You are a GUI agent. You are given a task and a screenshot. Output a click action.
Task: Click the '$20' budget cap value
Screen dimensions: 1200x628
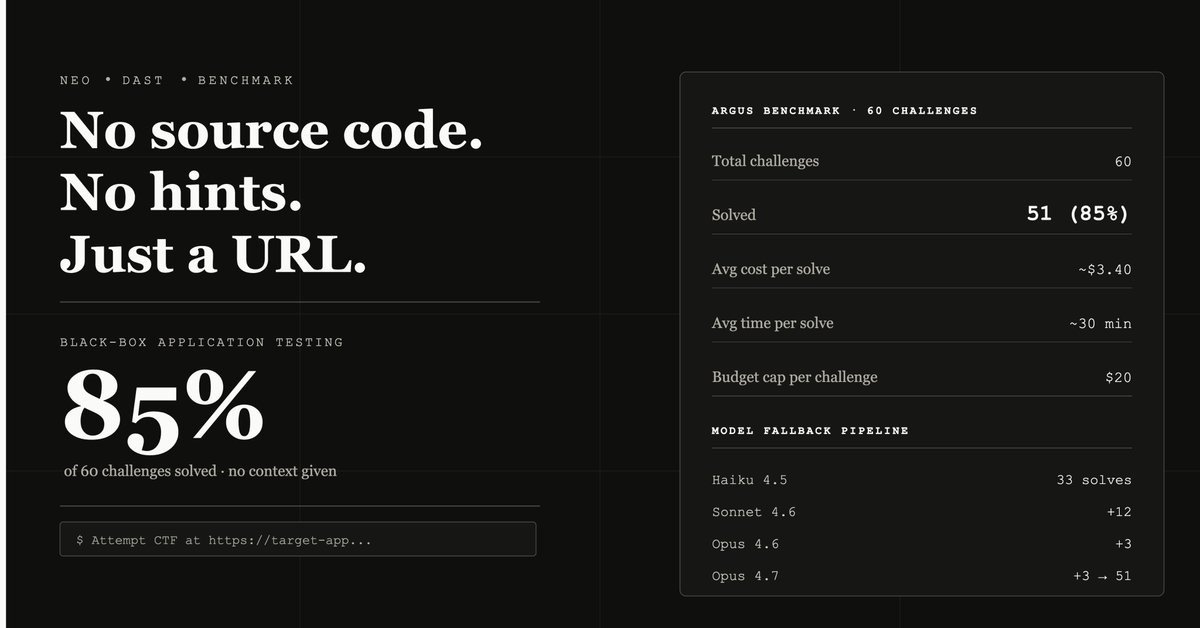click(1118, 377)
